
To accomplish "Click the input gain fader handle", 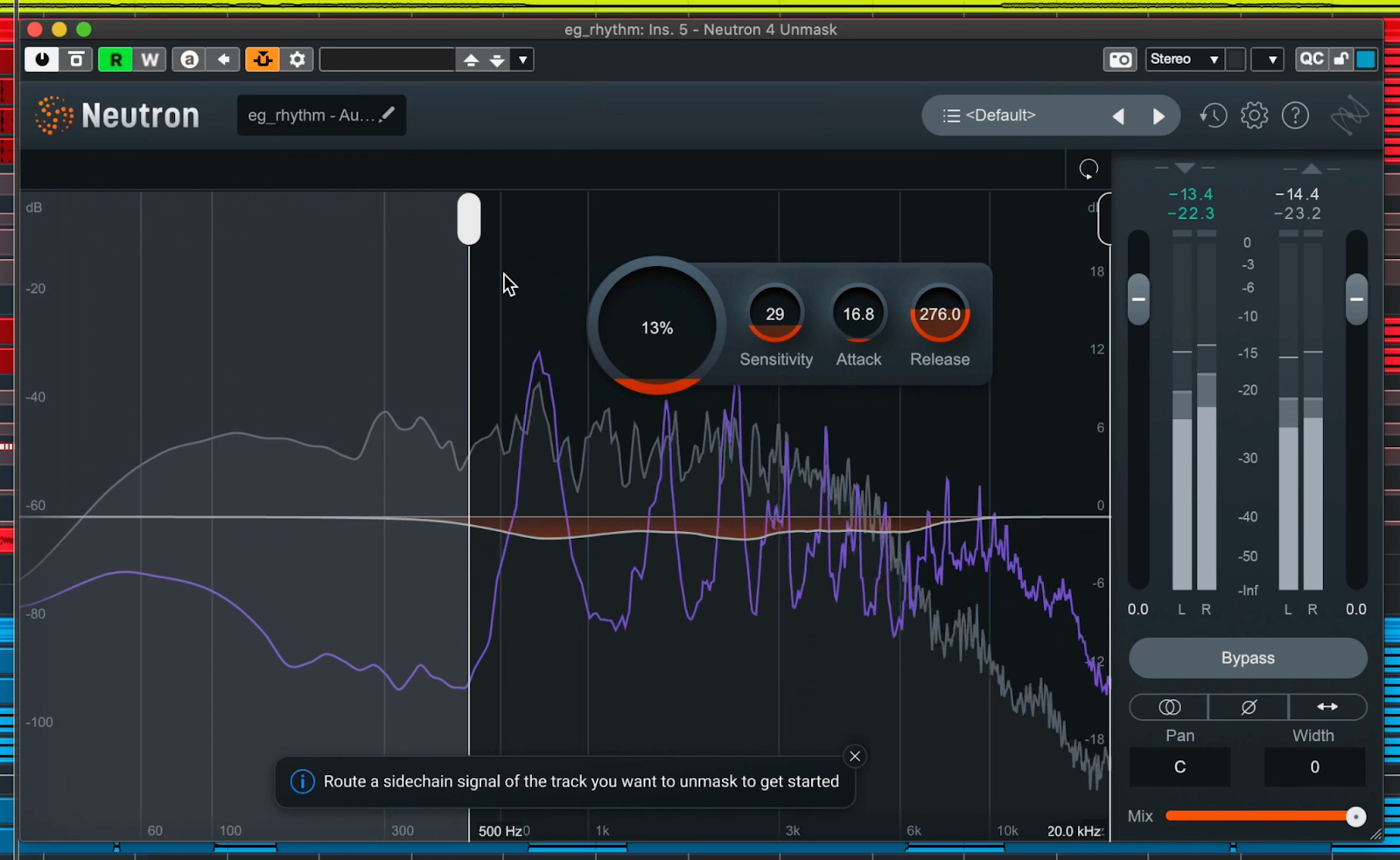I will coord(1138,299).
